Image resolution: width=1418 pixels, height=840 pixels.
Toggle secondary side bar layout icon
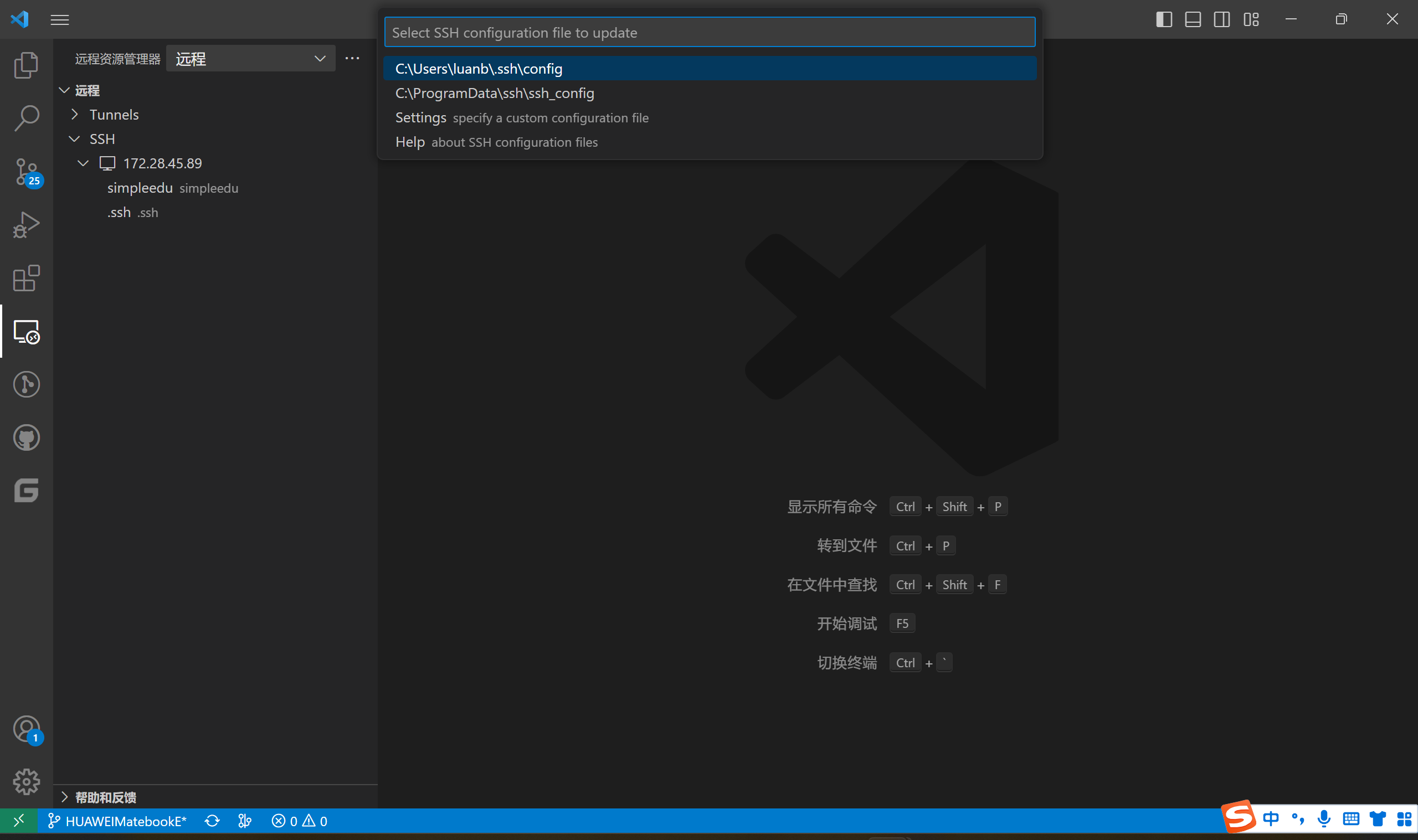pos(1221,19)
